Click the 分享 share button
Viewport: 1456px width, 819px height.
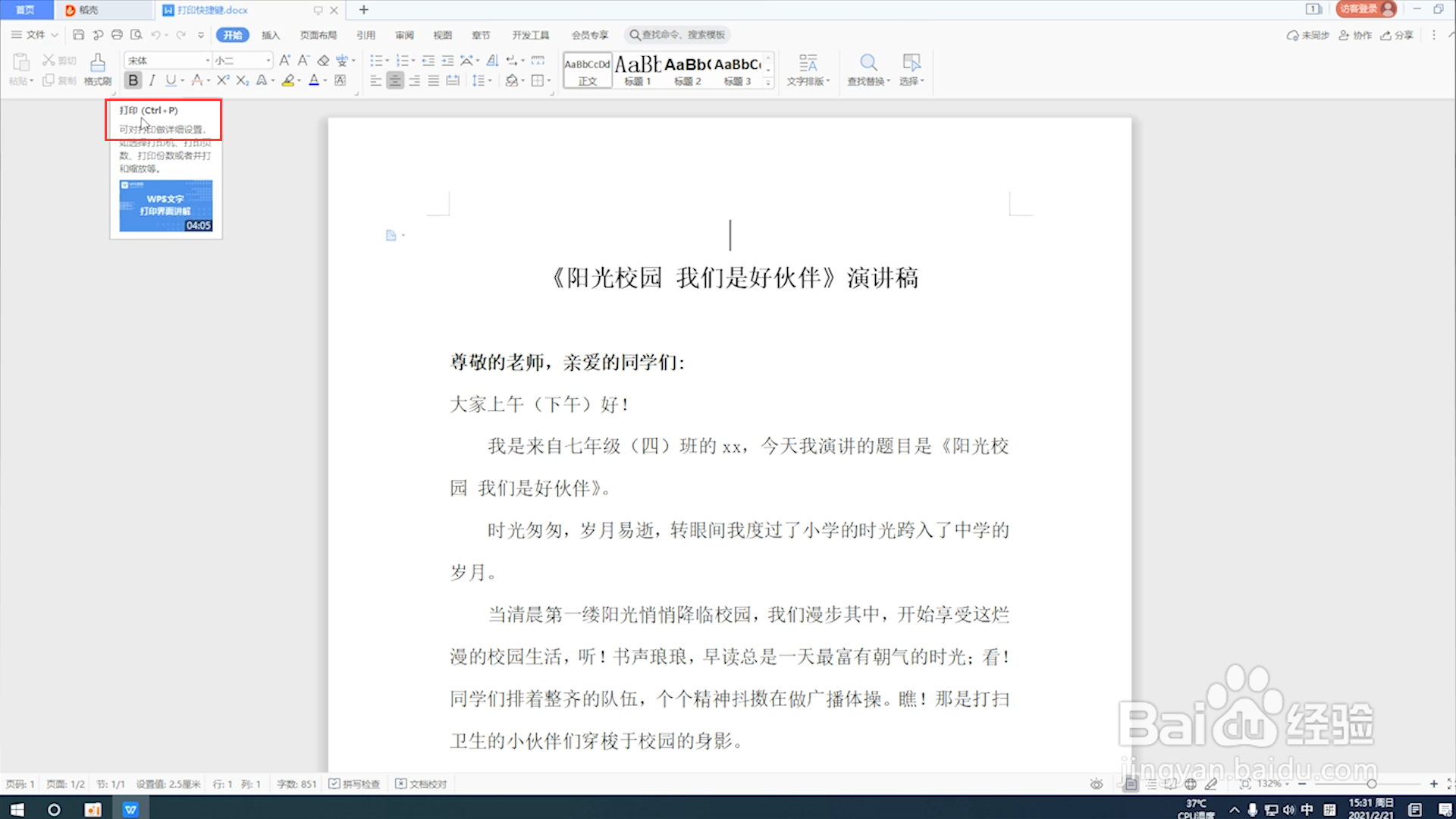(1397, 35)
